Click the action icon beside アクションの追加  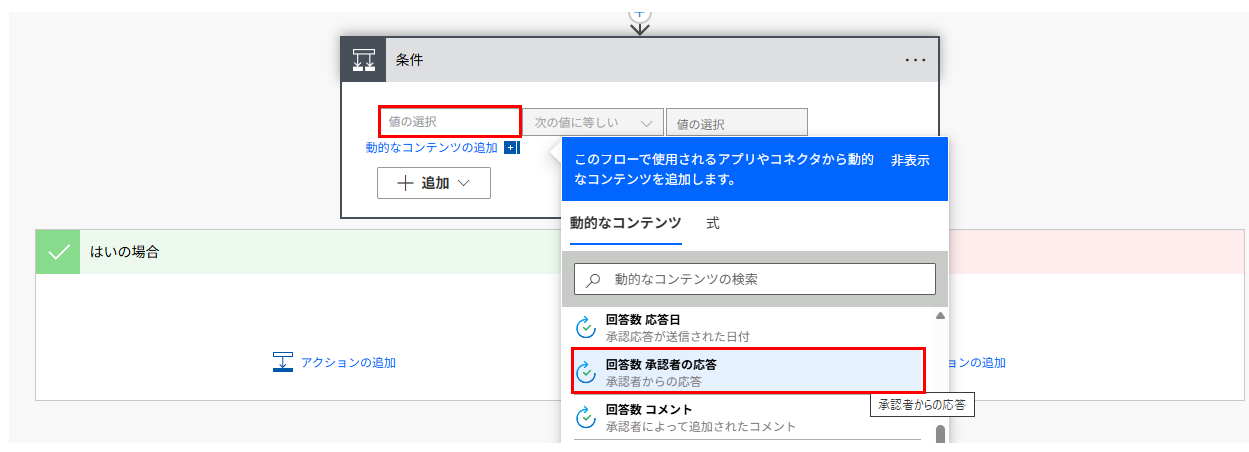[283, 362]
